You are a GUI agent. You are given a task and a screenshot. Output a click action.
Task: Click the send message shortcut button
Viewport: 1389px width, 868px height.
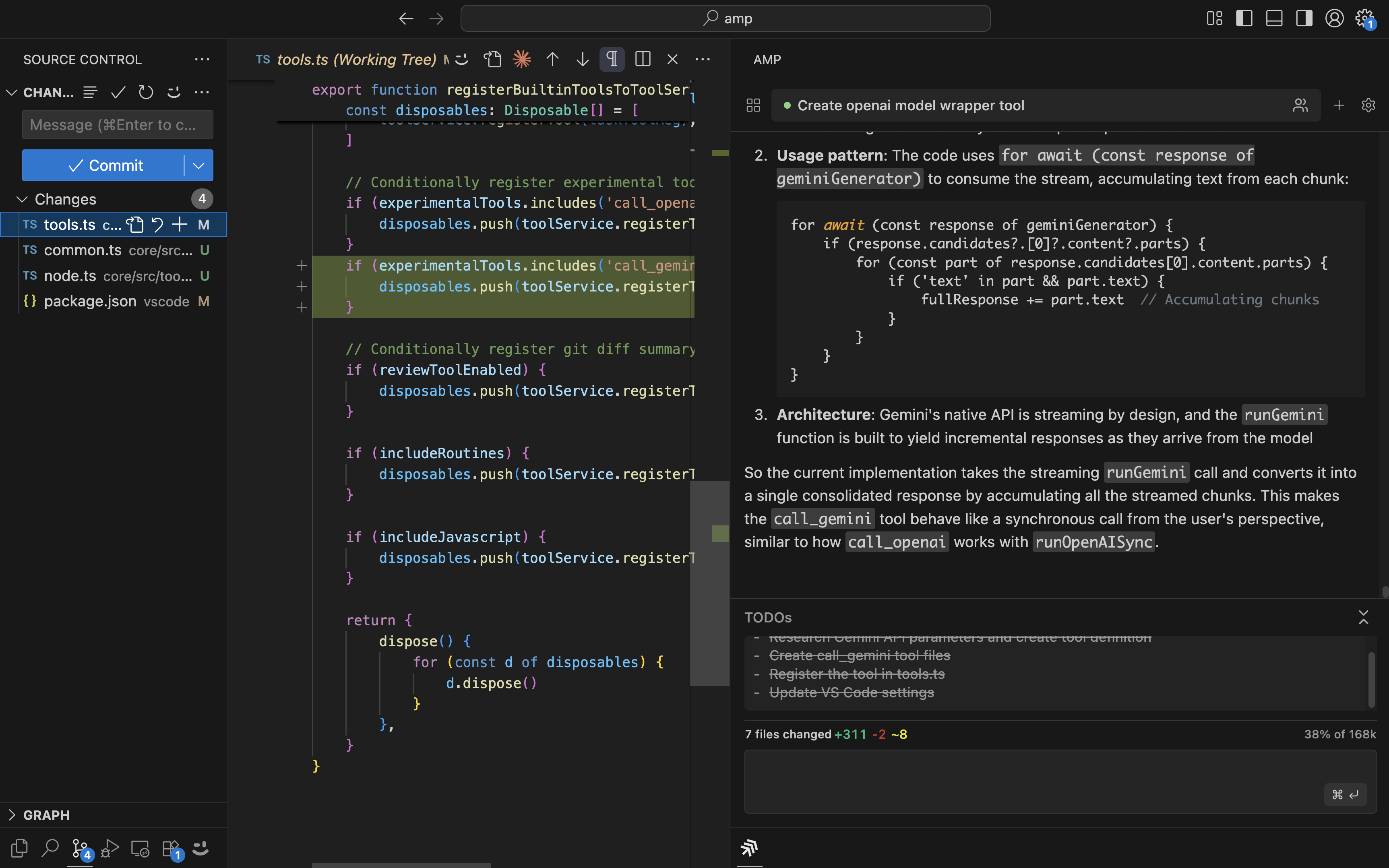[x=1346, y=794]
